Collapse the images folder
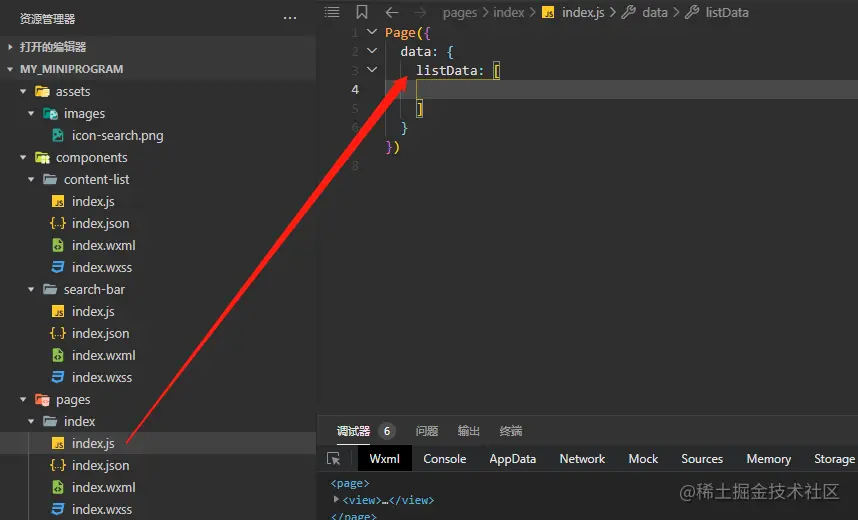858x520 pixels. tap(31, 113)
